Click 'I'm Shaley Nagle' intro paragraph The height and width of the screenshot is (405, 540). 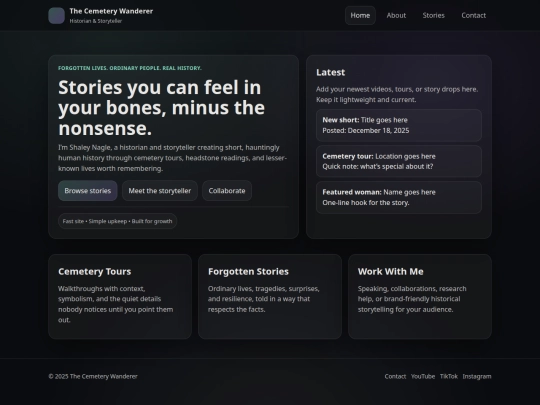pyautogui.click(x=173, y=158)
